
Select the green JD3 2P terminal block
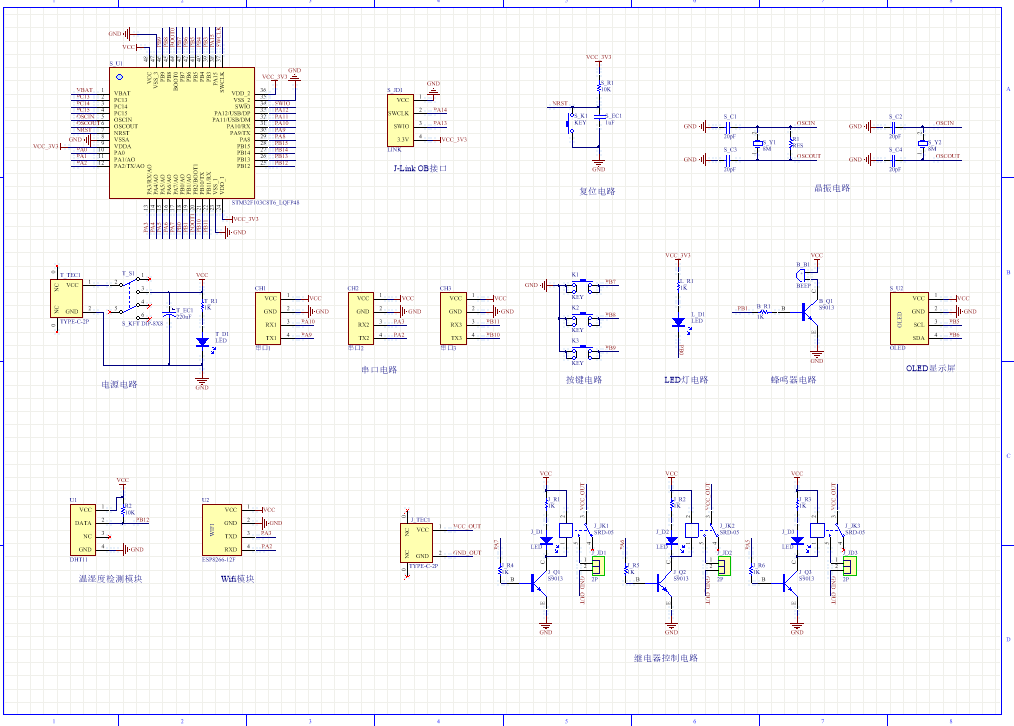tap(849, 566)
